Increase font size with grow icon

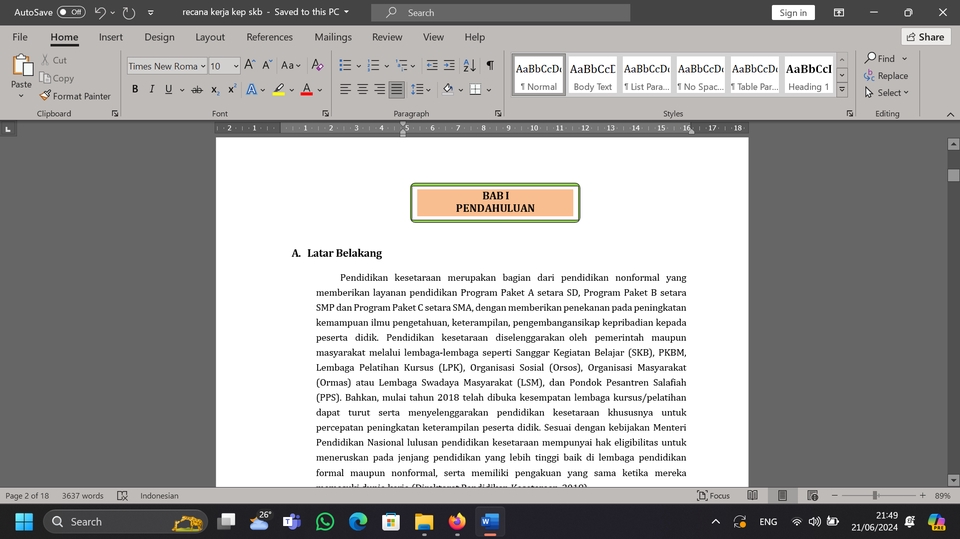tap(249, 65)
